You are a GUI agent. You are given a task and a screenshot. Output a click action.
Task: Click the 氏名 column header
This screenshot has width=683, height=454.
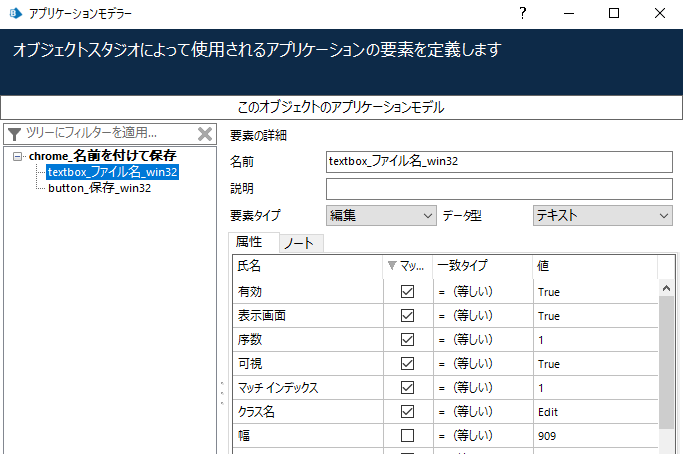pyautogui.click(x=308, y=266)
